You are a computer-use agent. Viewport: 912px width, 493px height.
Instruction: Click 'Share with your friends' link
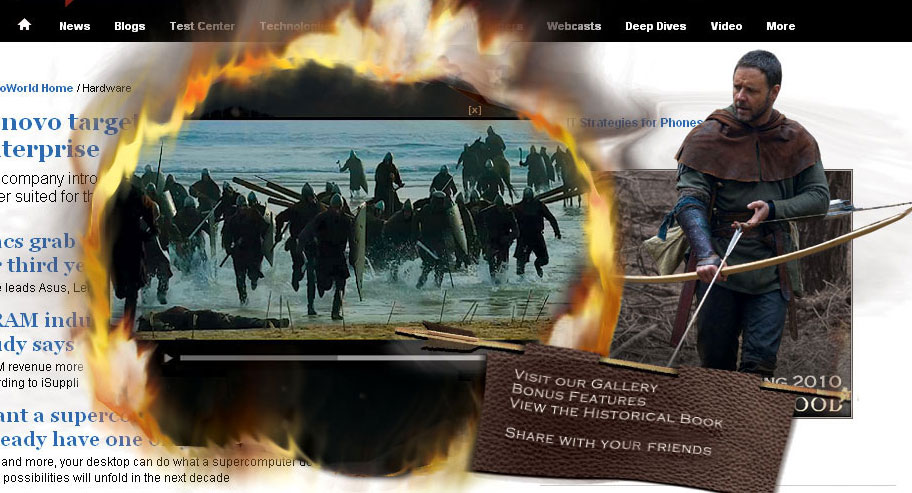(608, 441)
